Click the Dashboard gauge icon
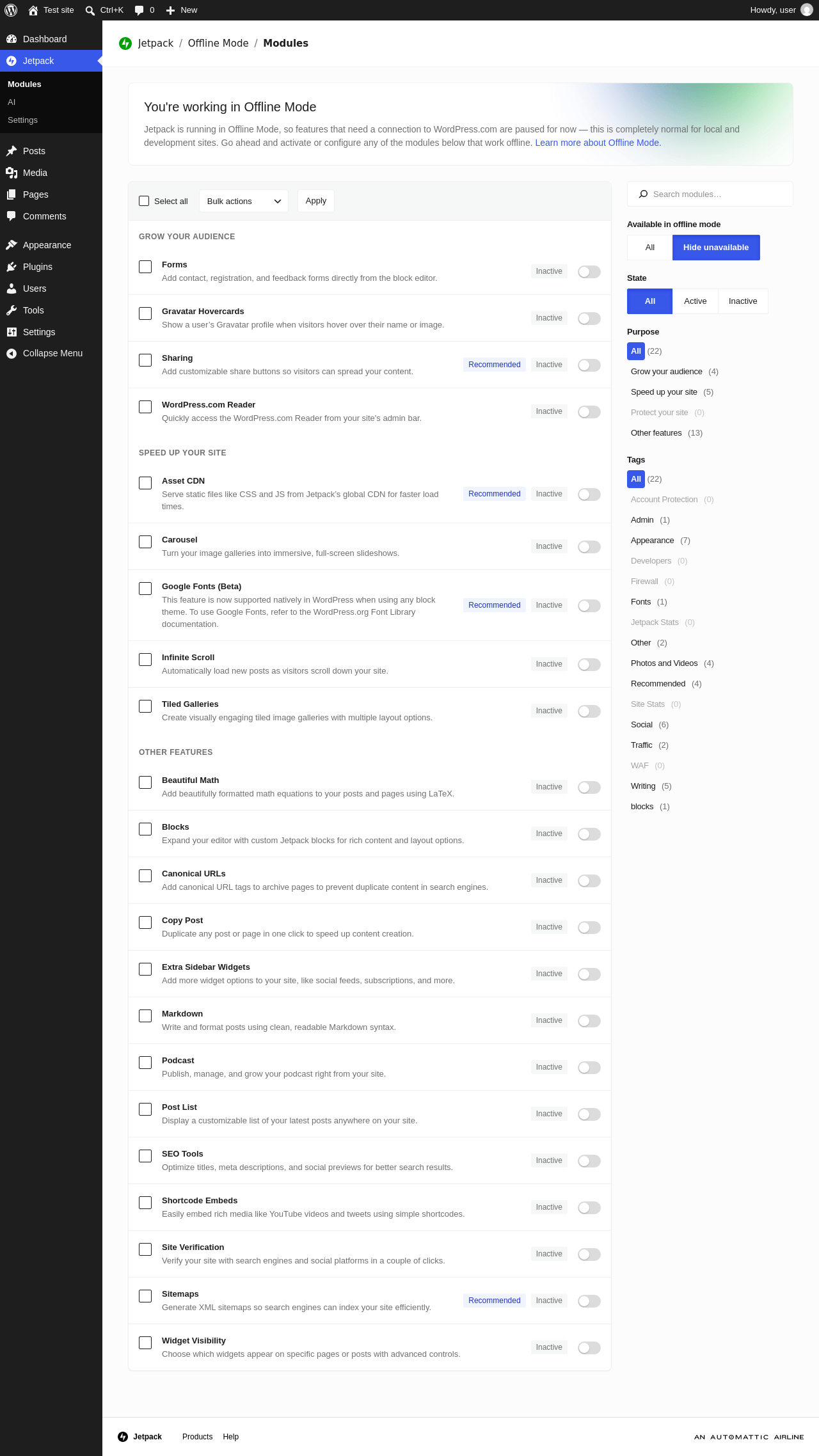The image size is (819, 1456). (12, 39)
